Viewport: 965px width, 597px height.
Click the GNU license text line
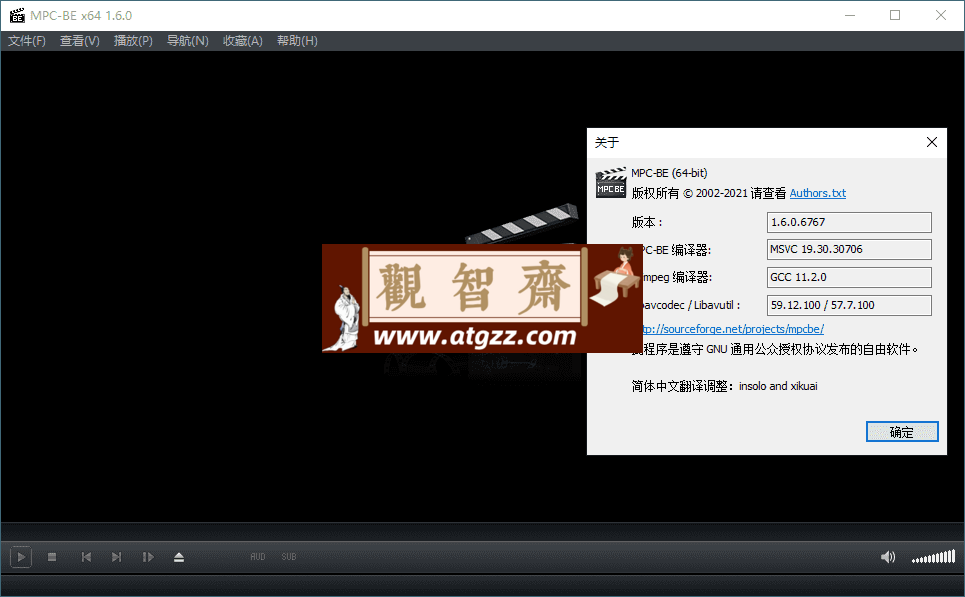[x=775, y=350]
